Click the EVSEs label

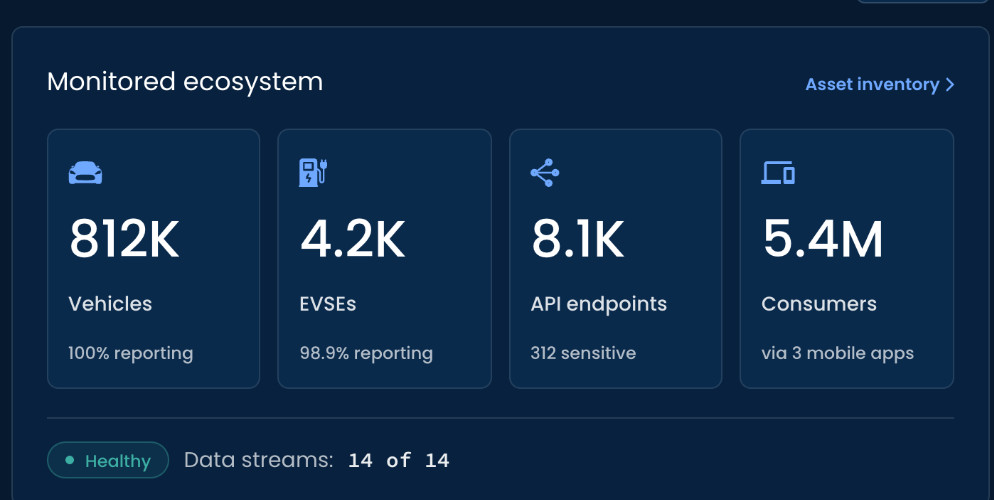(x=328, y=304)
